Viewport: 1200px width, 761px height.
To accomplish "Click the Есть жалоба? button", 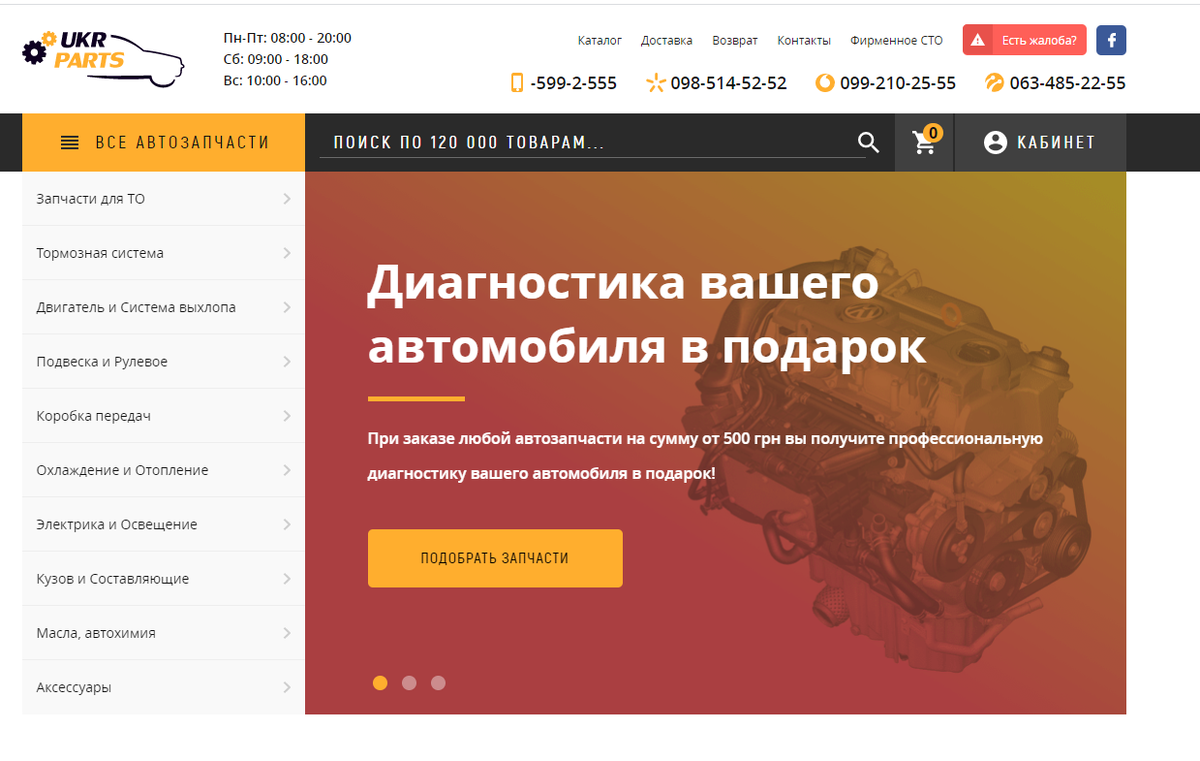I will [1025, 40].
